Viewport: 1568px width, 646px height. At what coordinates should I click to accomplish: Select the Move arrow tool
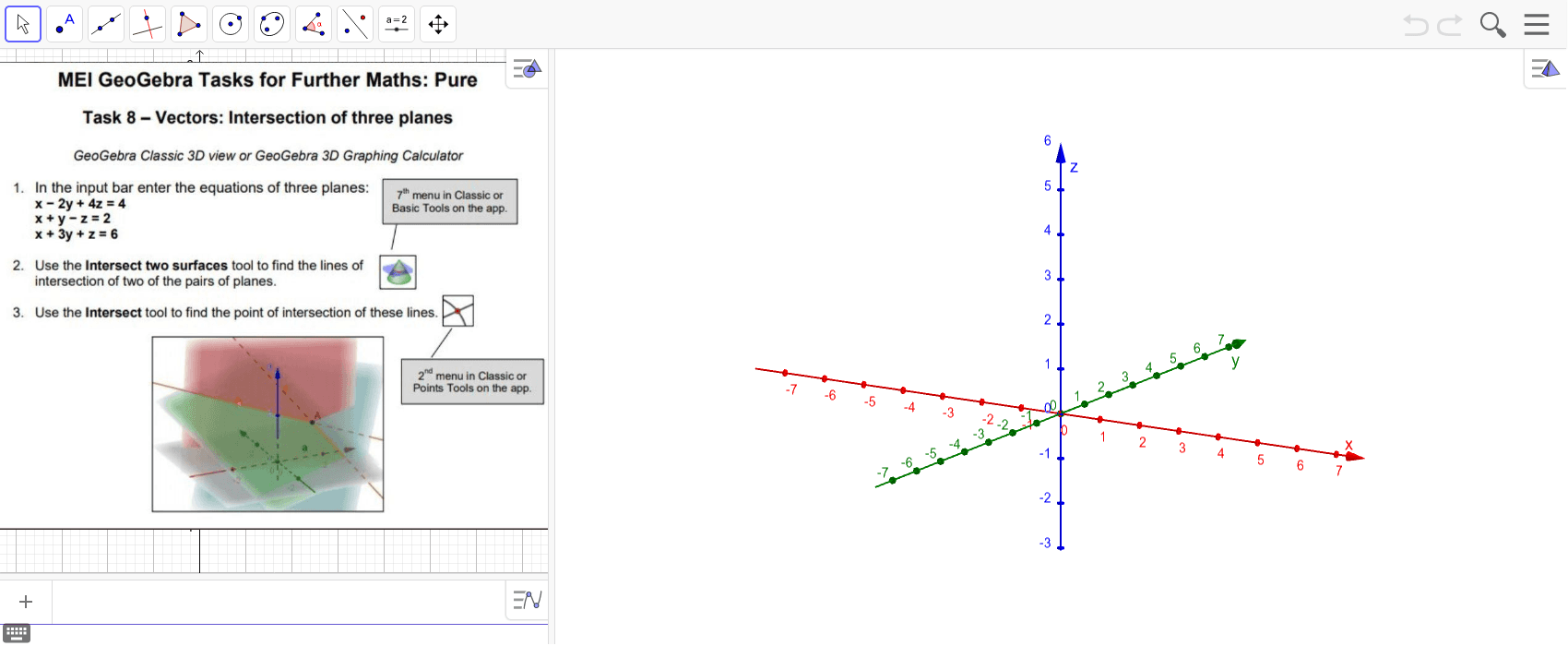[23, 24]
